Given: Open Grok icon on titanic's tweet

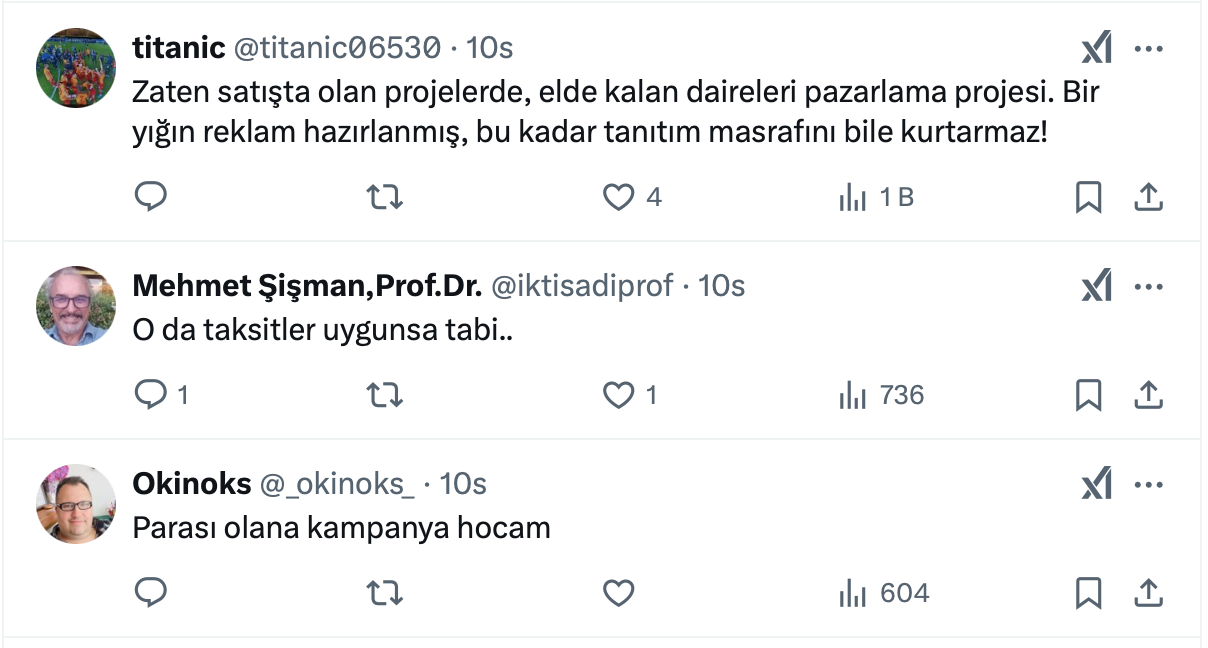Looking at the screenshot, I should tap(1097, 48).
